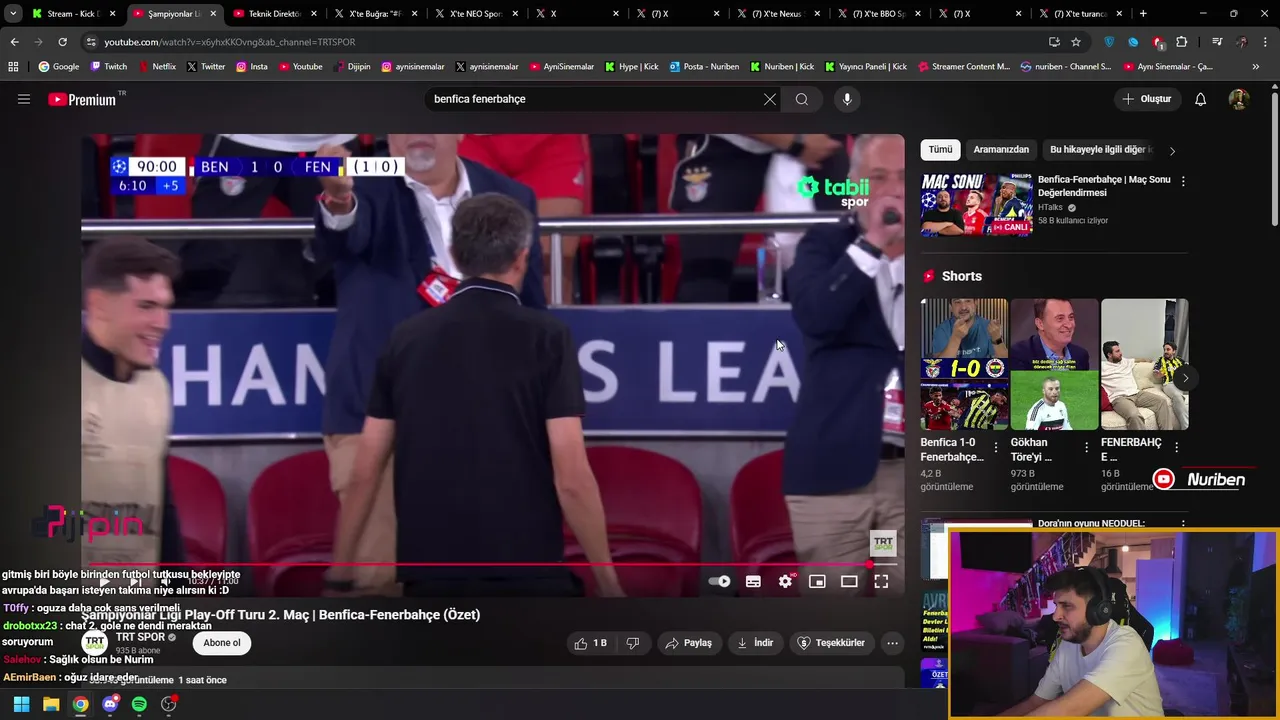Open the TRT SPOR channel link
The image size is (1280, 720).
pyautogui.click(x=140, y=637)
